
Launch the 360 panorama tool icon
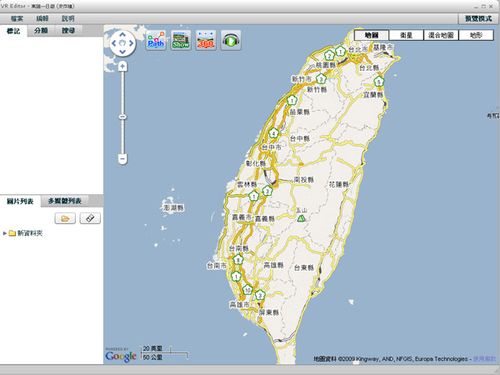(206, 40)
